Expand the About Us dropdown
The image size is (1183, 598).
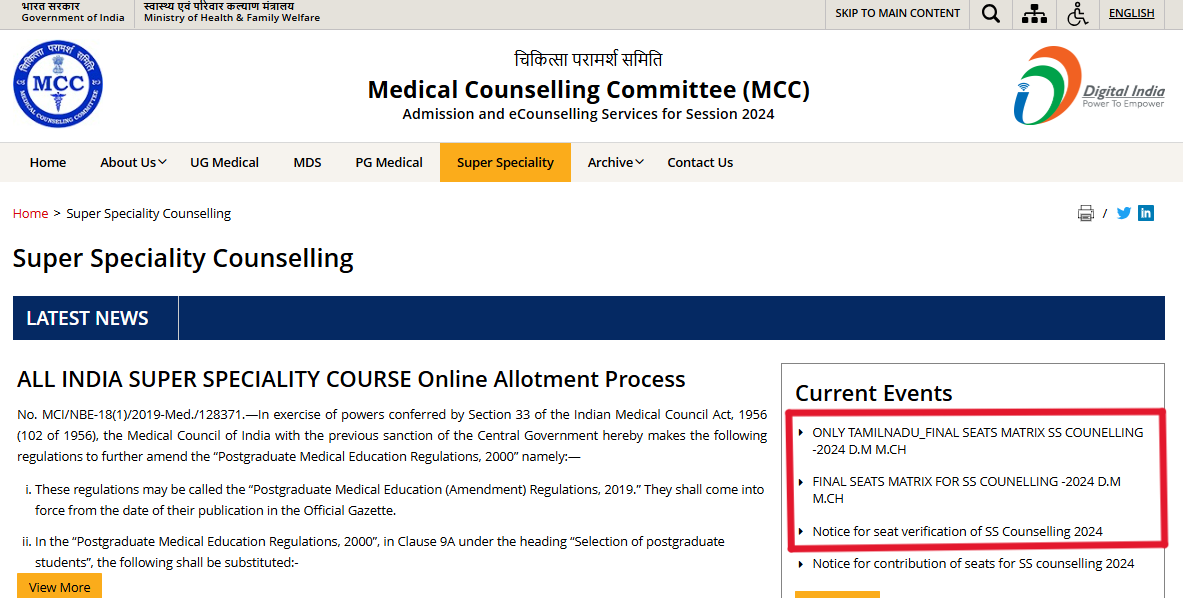point(129,162)
